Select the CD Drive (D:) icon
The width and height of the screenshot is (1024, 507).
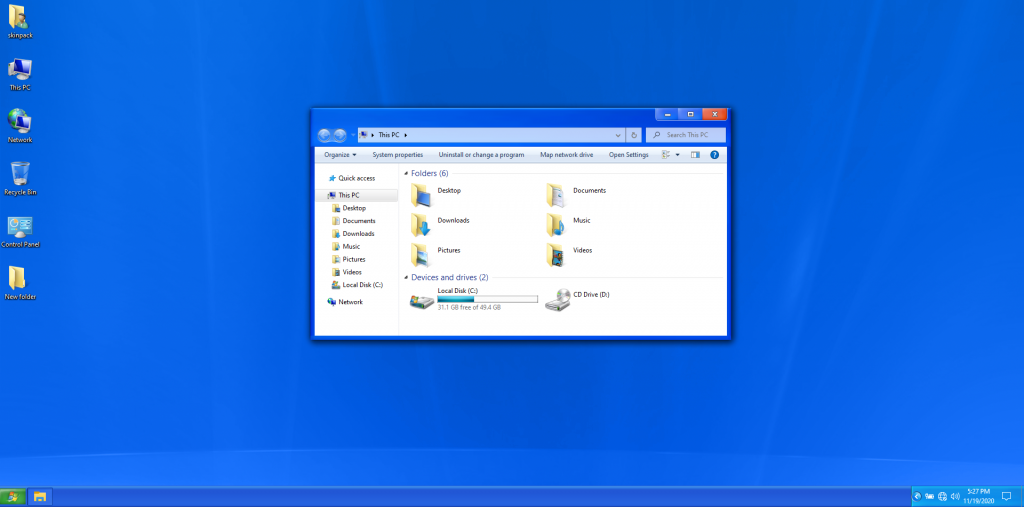[557, 300]
